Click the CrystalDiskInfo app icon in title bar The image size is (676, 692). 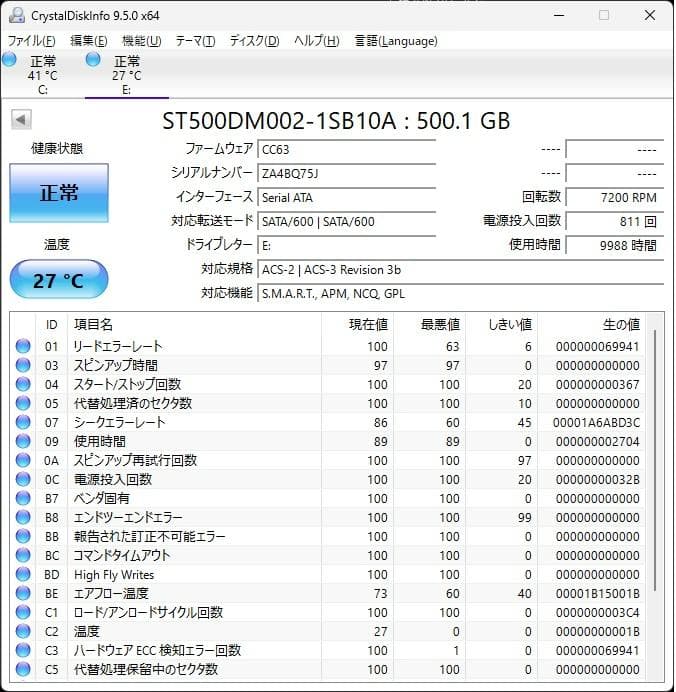point(17,15)
